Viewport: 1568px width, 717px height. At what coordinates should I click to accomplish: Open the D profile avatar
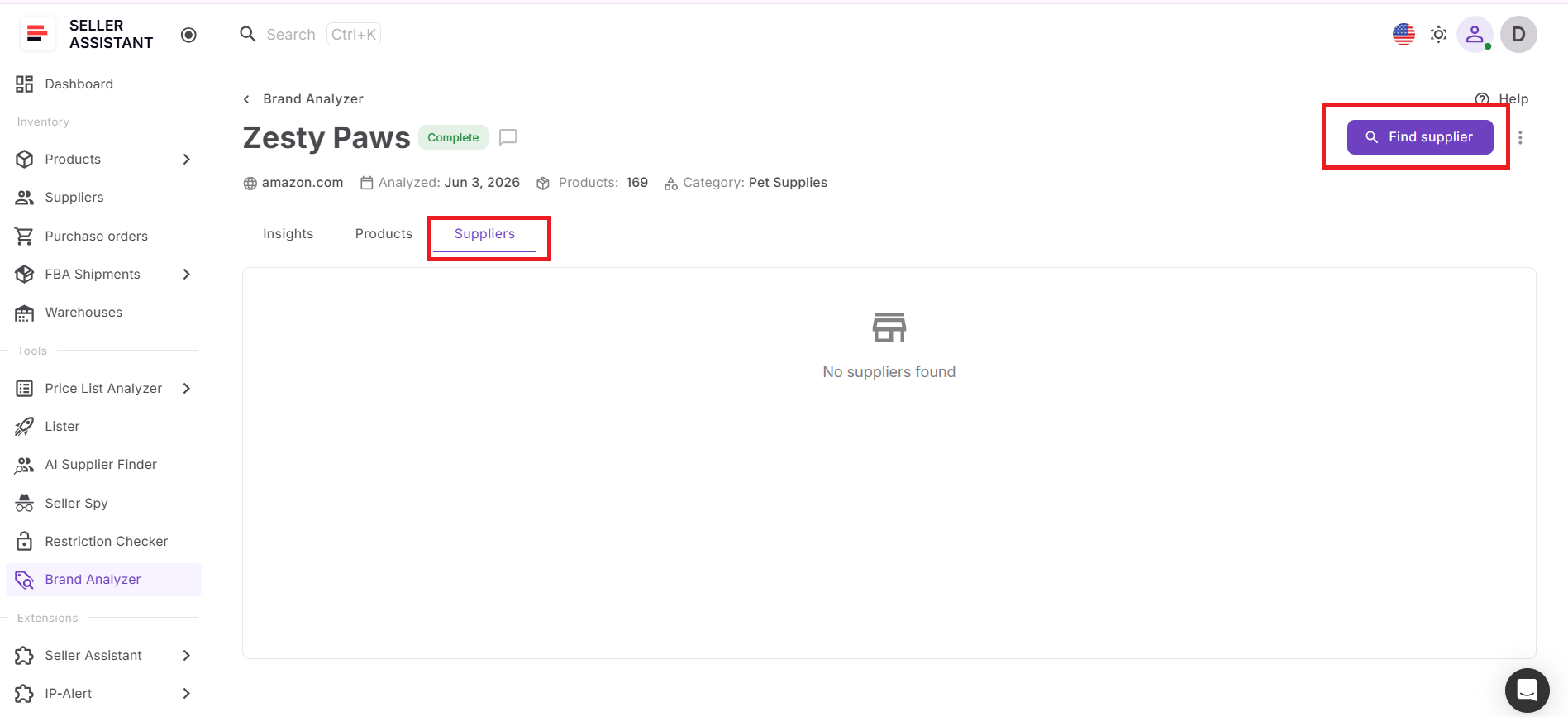[1518, 35]
